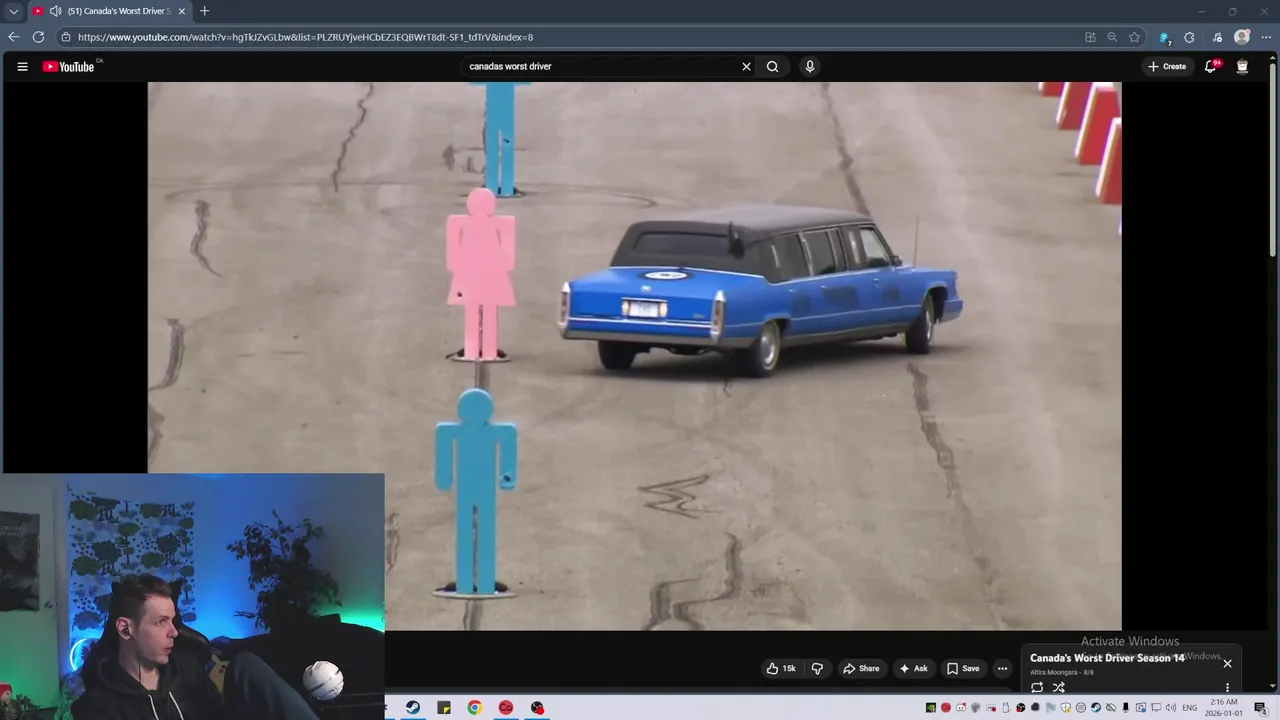Screen dimensions: 1280x720
Task: Toggle playlist shuffle
Action: coord(1058,687)
